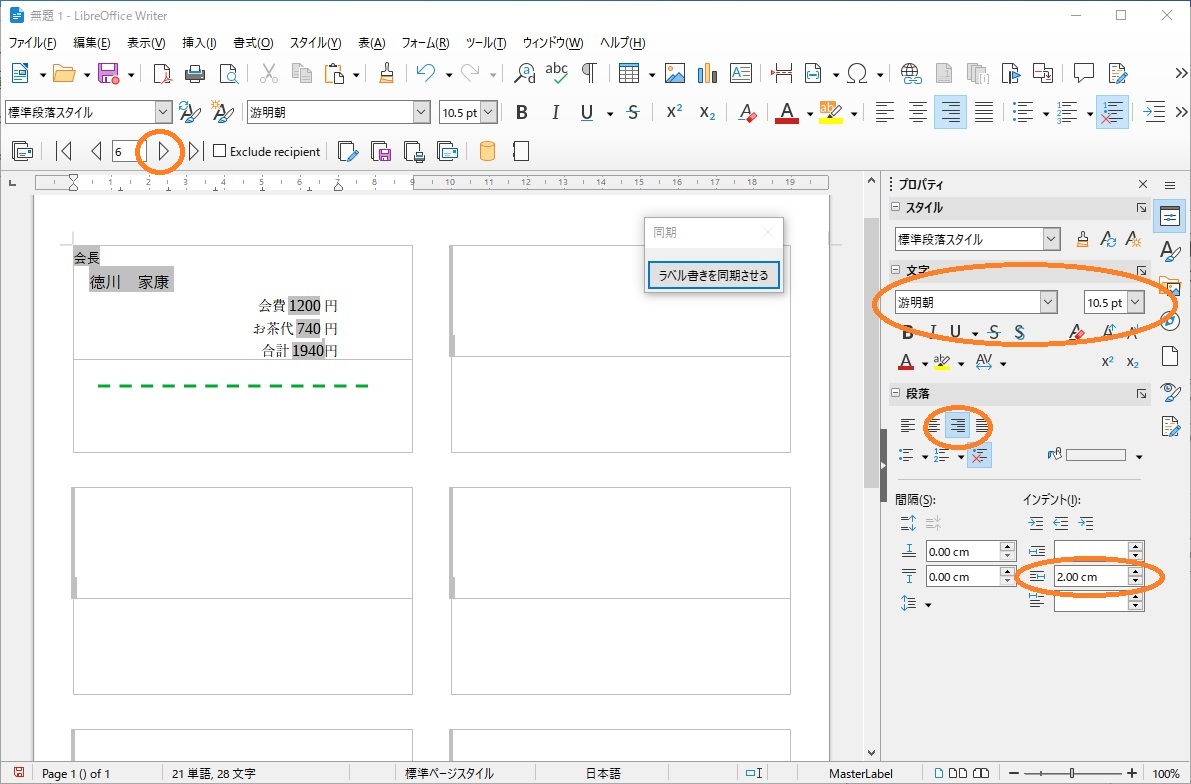The height and width of the screenshot is (784, 1191).
Task: Close the プロパティ sidebar panel
Action: tap(1143, 184)
